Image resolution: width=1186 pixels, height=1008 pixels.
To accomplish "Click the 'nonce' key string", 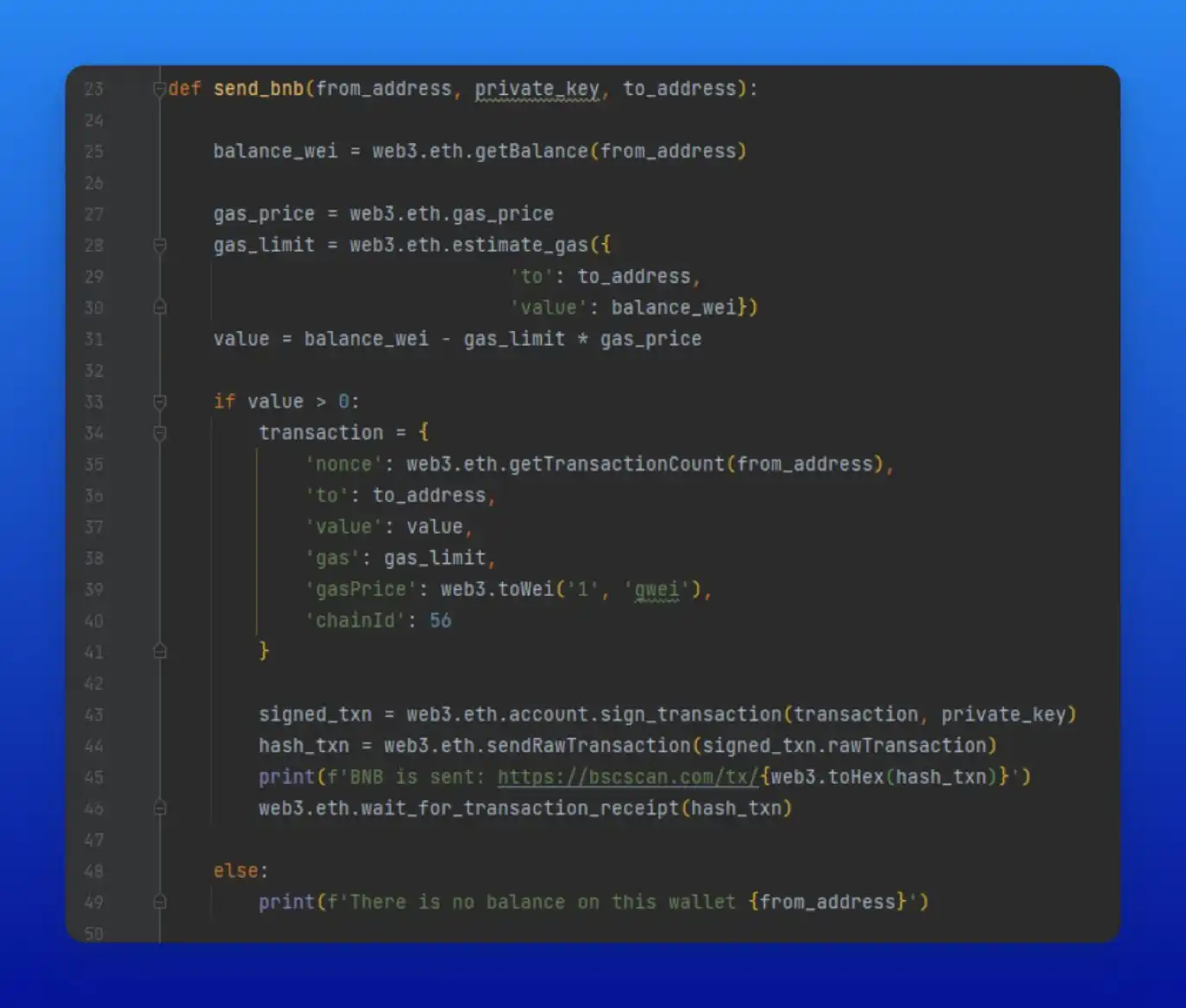I will [x=344, y=464].
